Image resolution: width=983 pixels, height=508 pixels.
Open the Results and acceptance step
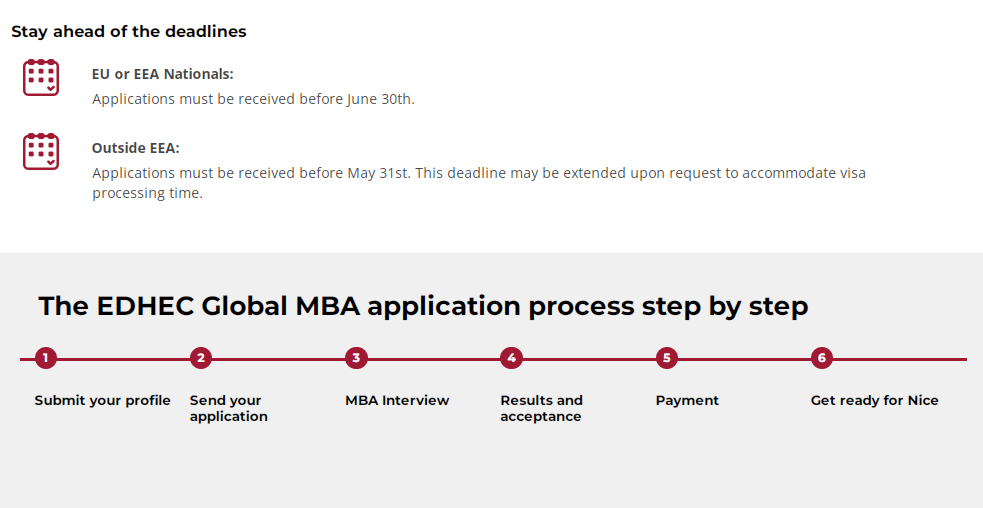click(541, 408)
